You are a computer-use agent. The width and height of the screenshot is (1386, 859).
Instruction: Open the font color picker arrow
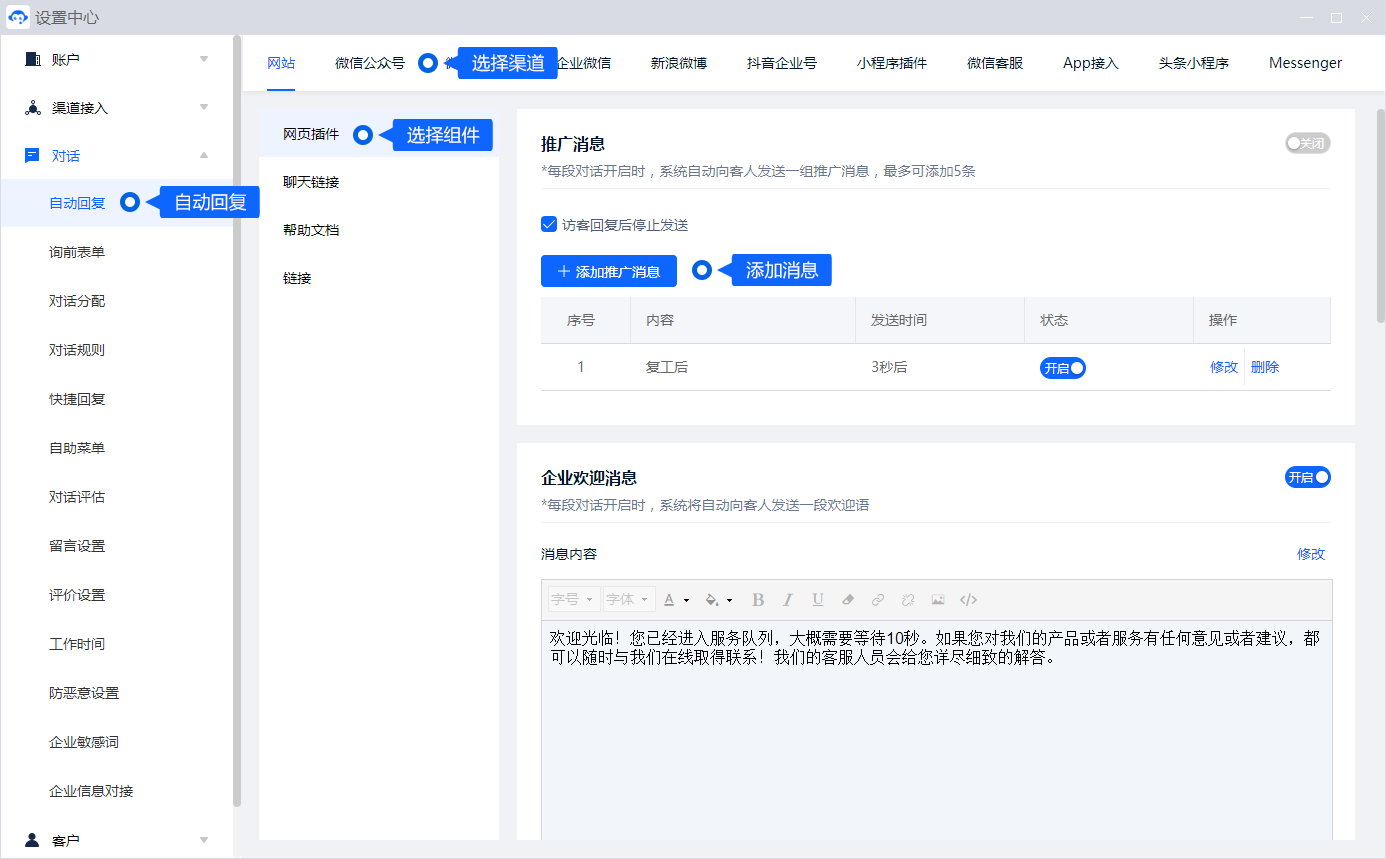pyautogui.click(x=686, y=600)
